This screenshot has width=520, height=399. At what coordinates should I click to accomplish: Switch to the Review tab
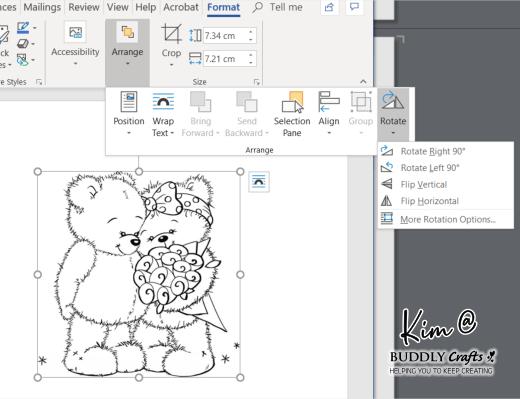point(84,7)
